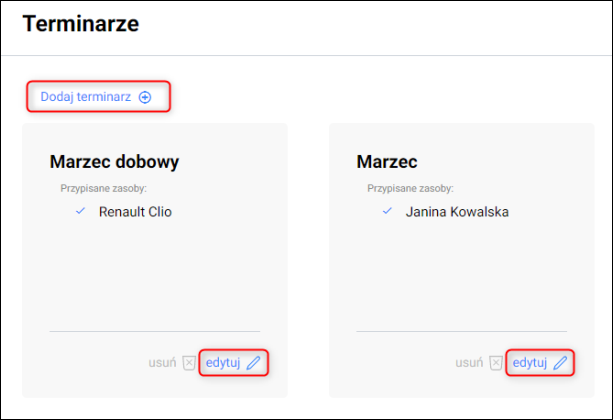Click the plus circle icon beside Dodaj terminarz
Screen dimensions: 613x420
[145, 97]
